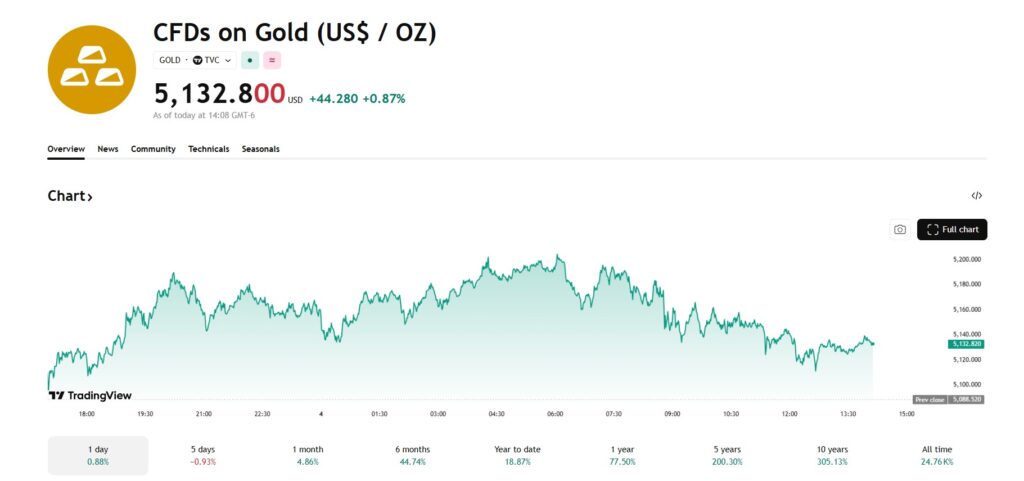Screen dimensions: 1024x481
Task: Expand the Chart heading chevron
Action: [x=90, y=197]
